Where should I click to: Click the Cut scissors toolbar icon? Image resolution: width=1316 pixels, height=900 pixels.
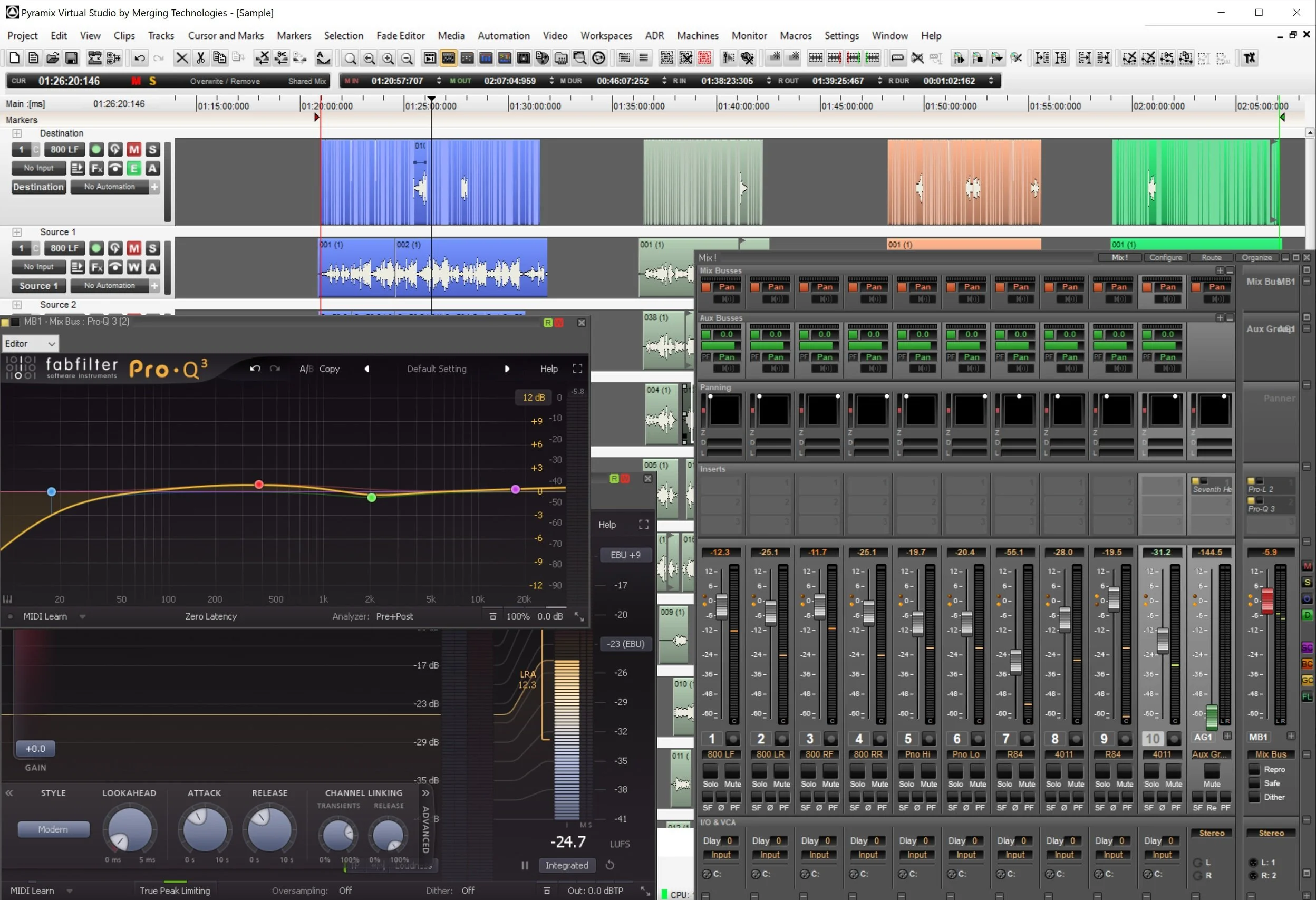tap(200, 58)
